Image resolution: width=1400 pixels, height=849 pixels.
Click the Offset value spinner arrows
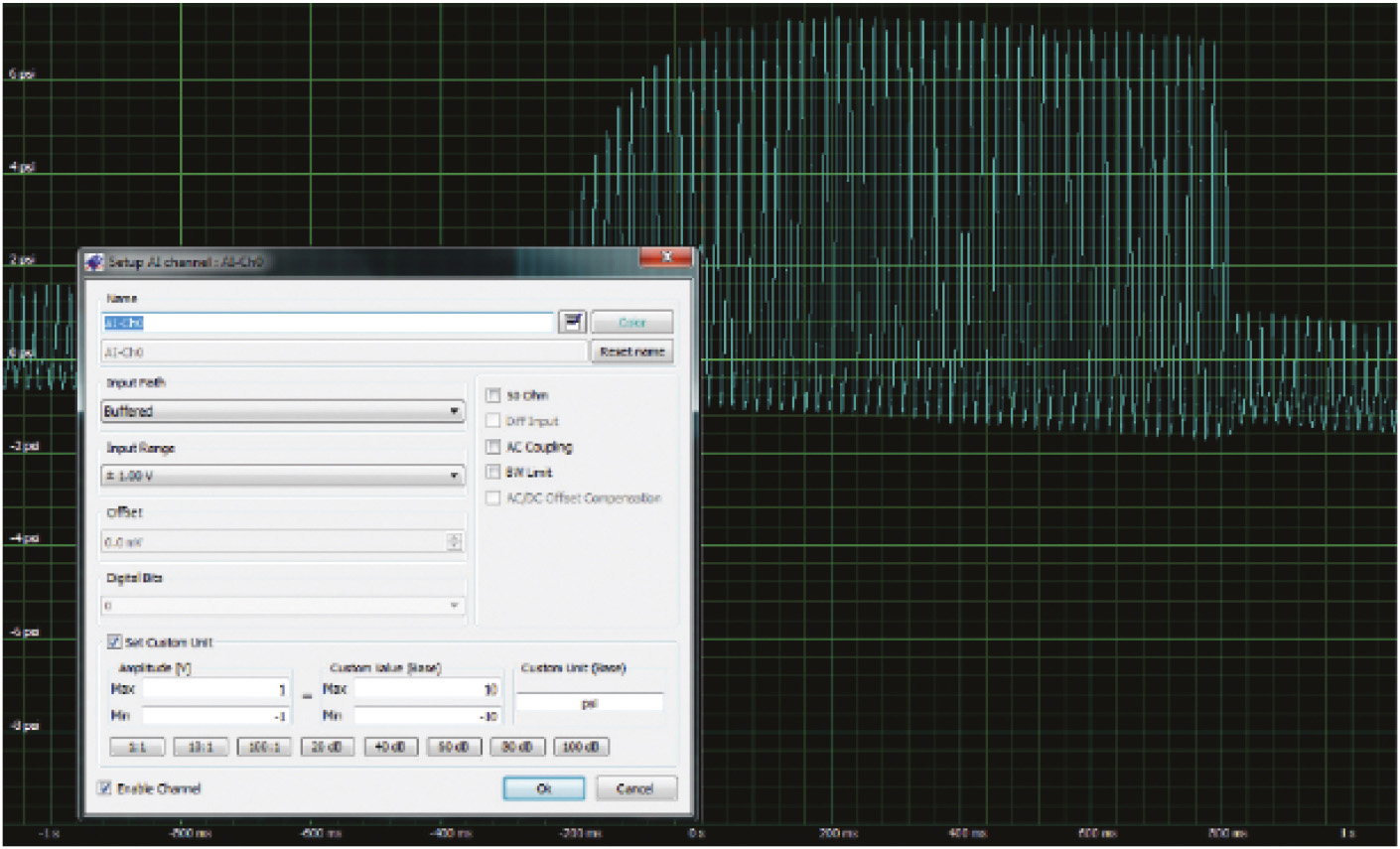tap(455, 541)
